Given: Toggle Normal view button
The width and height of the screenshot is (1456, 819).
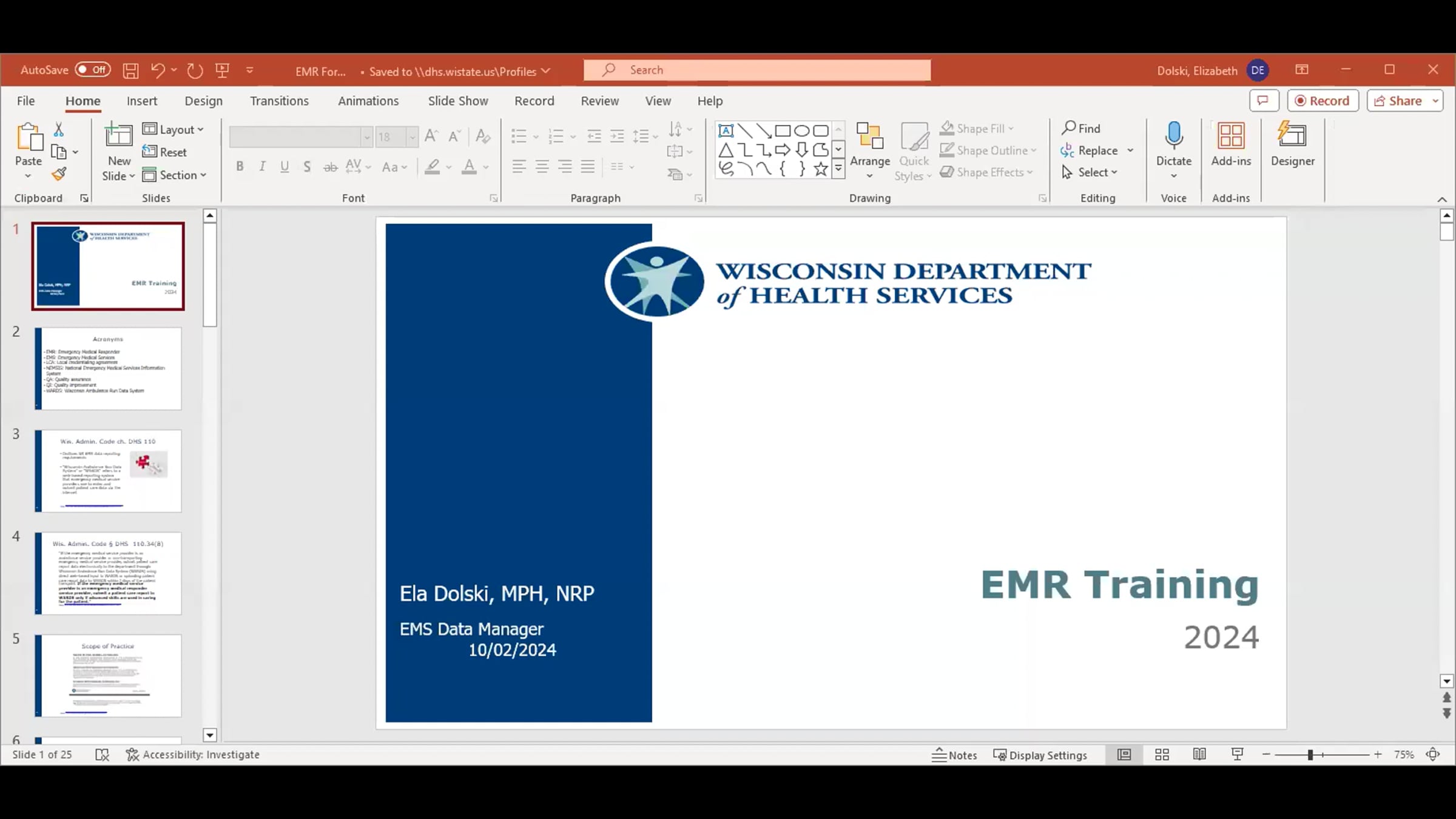Looking at the screenshot, I should [1124, 754].
